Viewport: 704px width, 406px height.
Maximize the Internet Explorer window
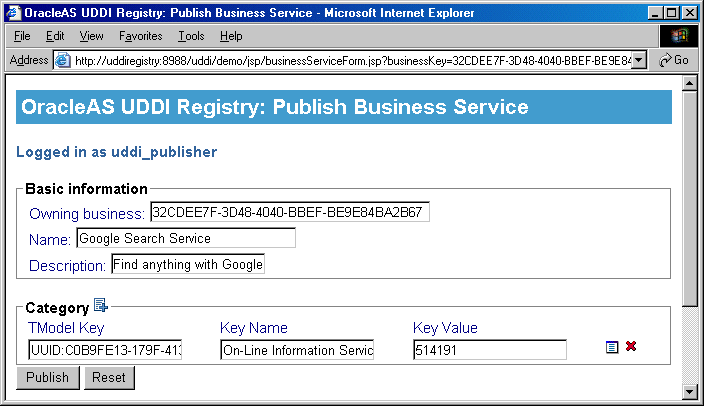pos(672,13)
